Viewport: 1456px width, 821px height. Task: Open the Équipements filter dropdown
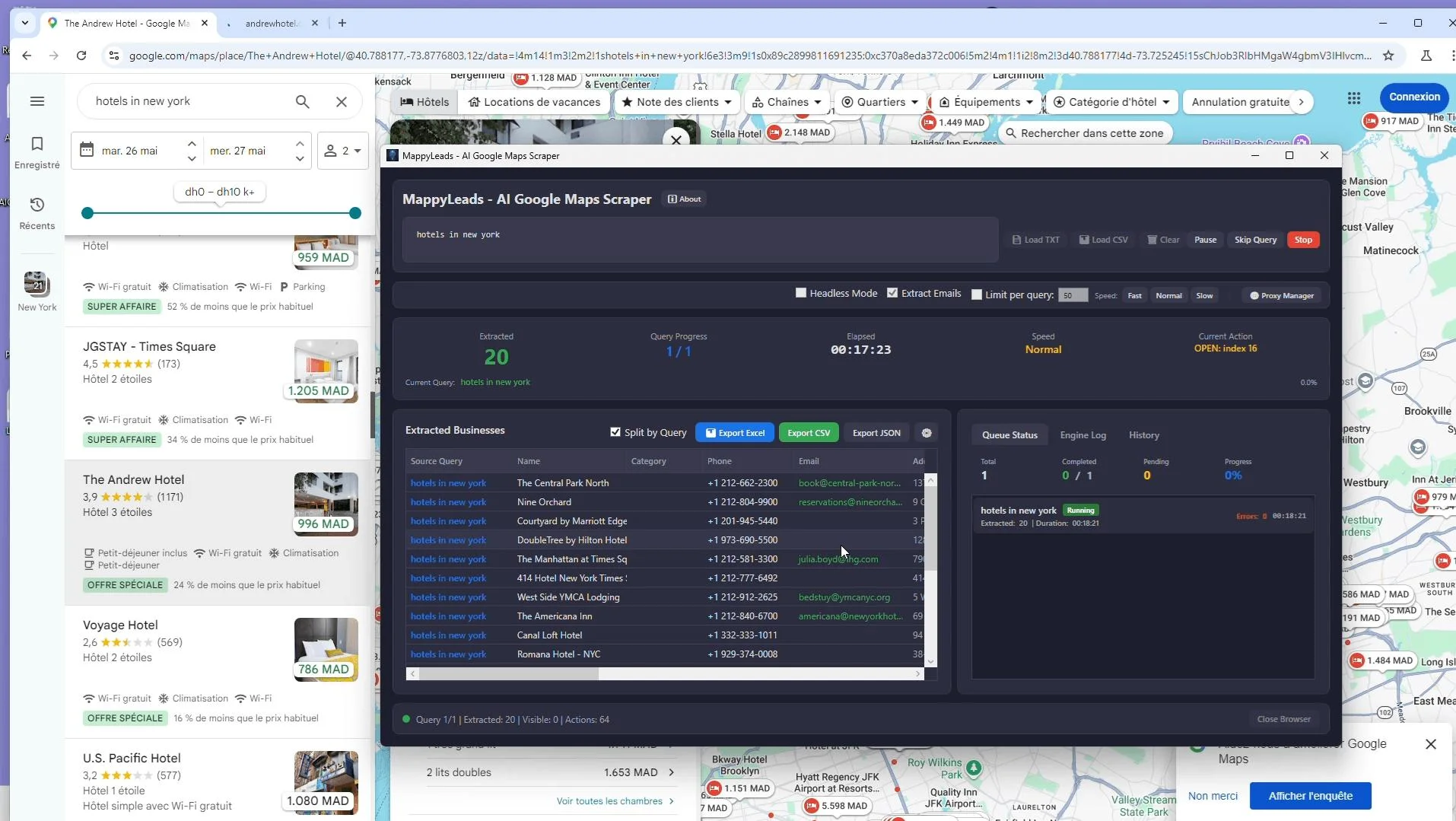pyautogui.click(x=986, y=102)
